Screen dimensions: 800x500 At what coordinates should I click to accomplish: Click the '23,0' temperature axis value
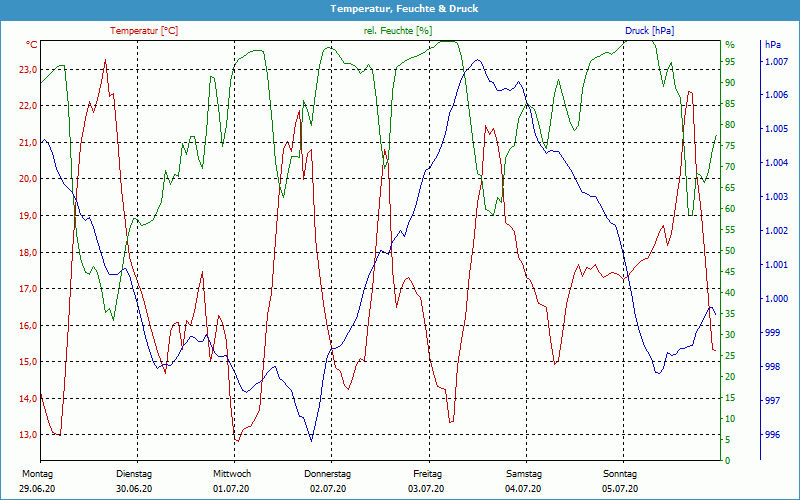pos(28,69)
